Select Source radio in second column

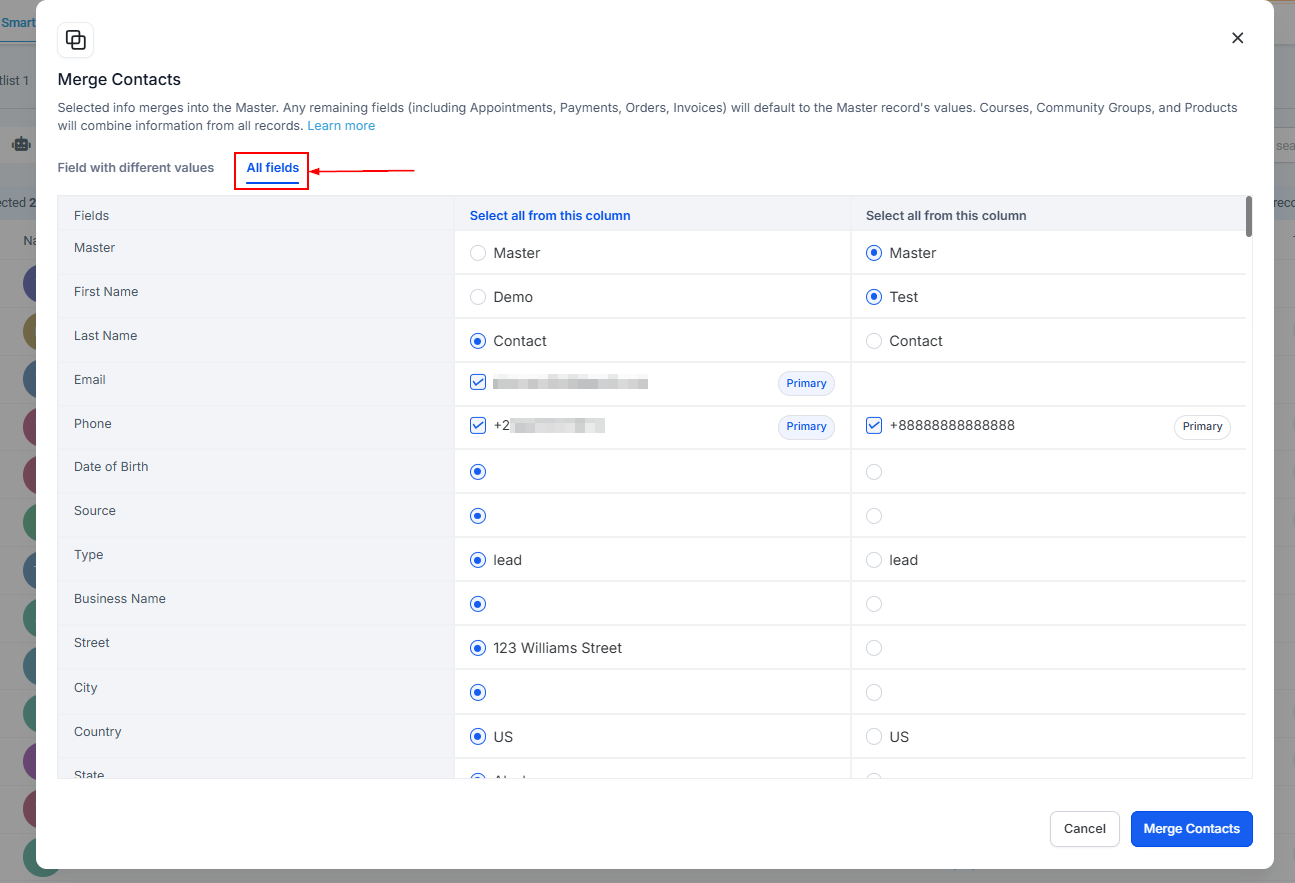874,516
